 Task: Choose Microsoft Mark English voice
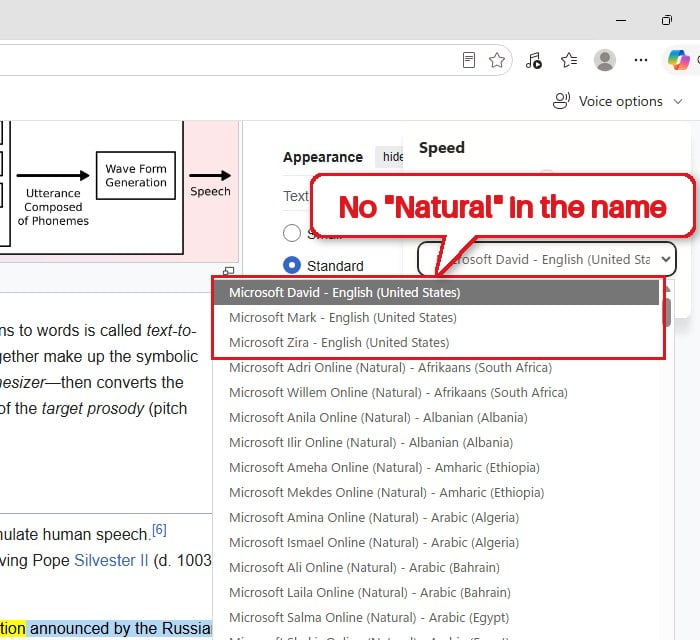436,318
